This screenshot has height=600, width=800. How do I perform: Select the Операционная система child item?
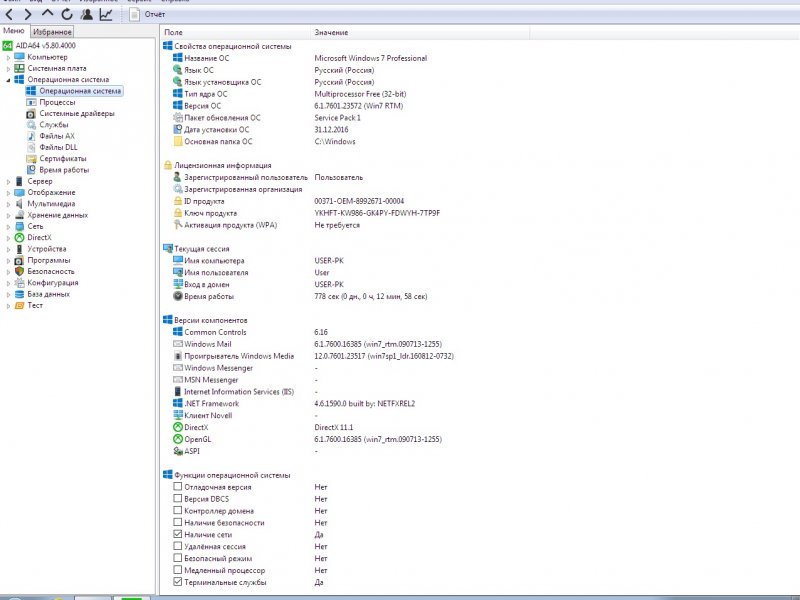74,91
